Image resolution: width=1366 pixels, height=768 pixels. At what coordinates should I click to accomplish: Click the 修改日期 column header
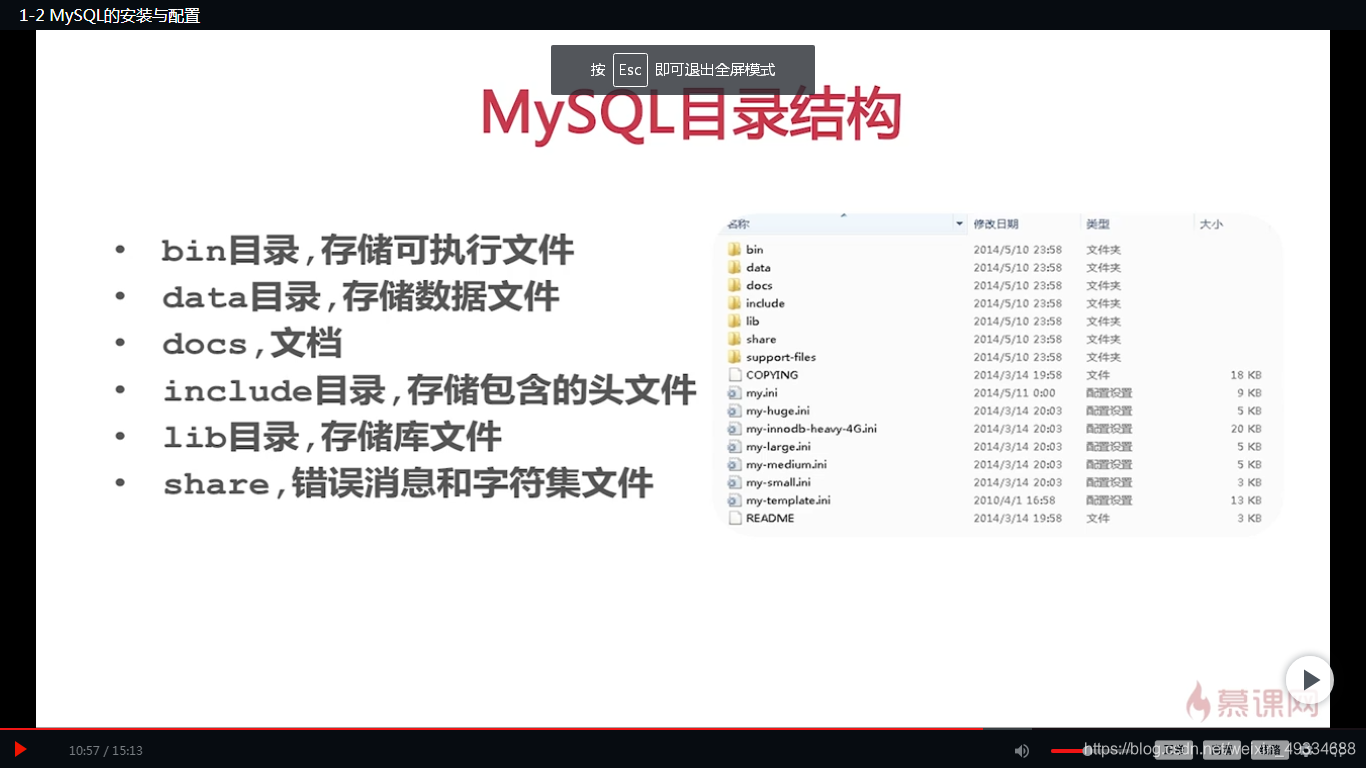point(996,224)
